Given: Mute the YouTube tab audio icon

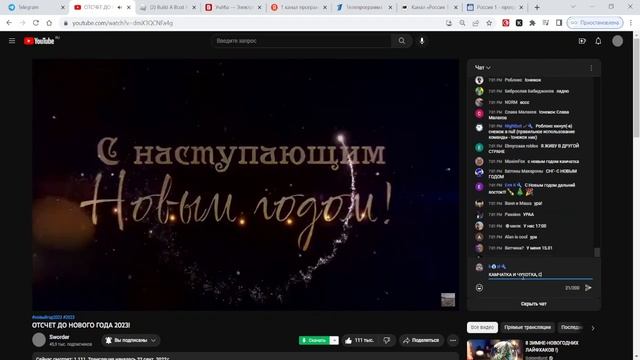Looking at the screenshot, I should point(120,7).
